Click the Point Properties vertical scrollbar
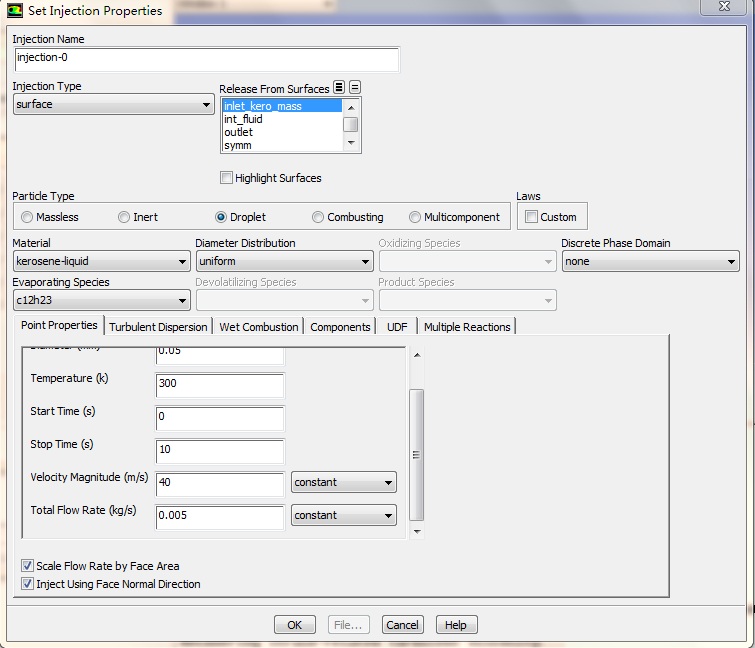This screenshot has width=755, height=648. point(417,455)
